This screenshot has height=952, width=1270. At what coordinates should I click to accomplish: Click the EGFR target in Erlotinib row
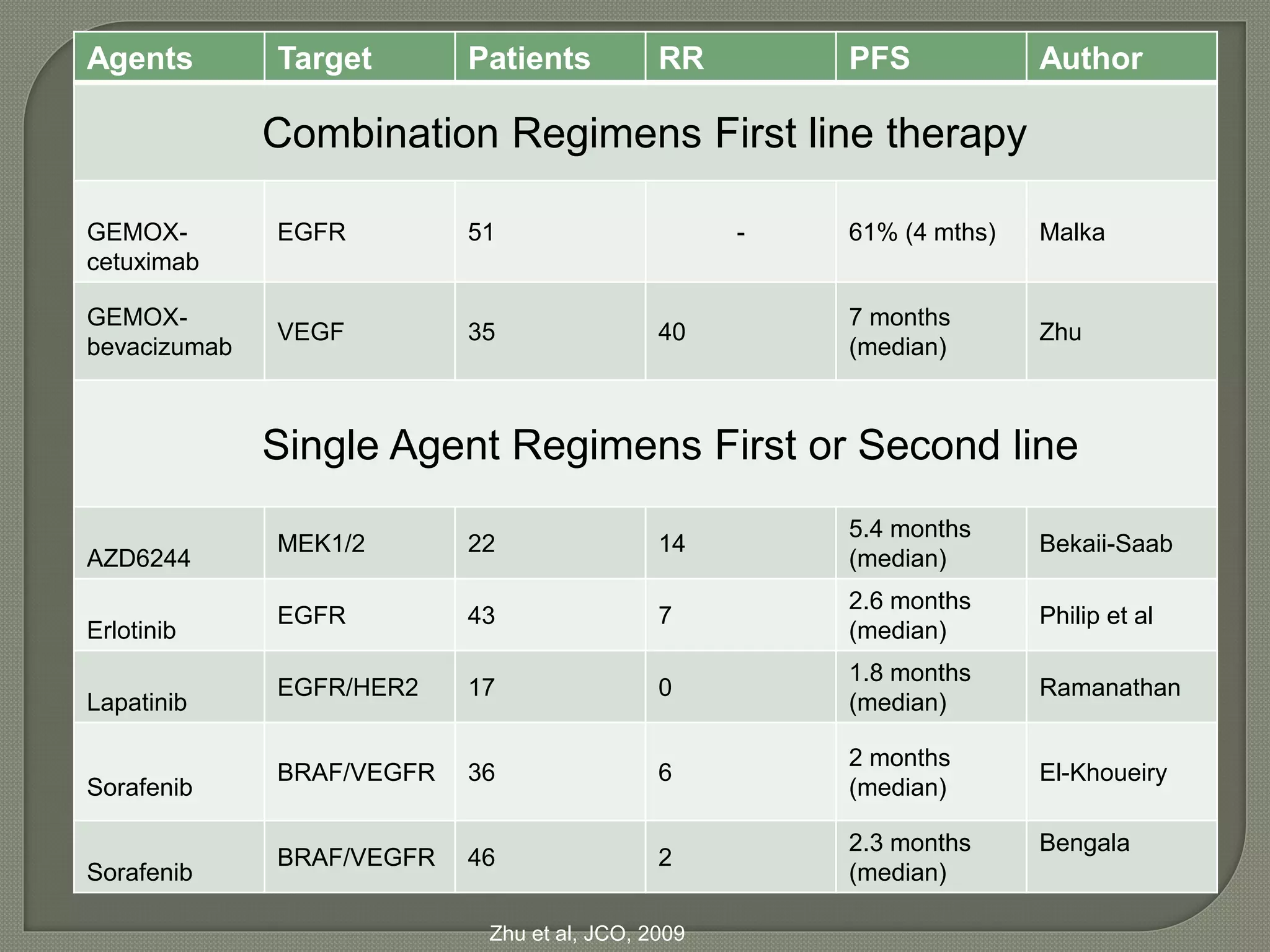click(360, 615)
